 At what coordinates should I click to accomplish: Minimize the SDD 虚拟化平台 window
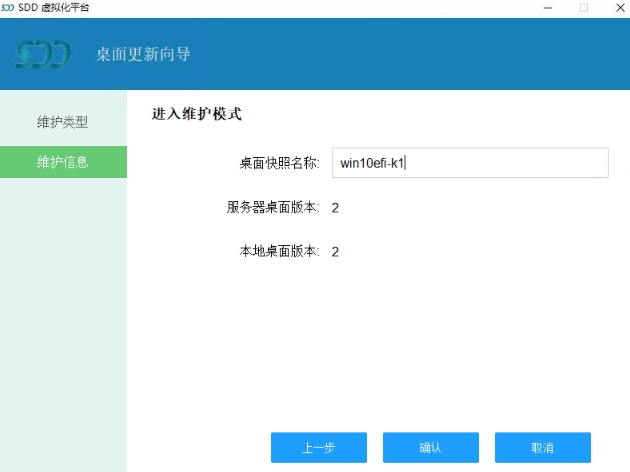coord(549,7)
